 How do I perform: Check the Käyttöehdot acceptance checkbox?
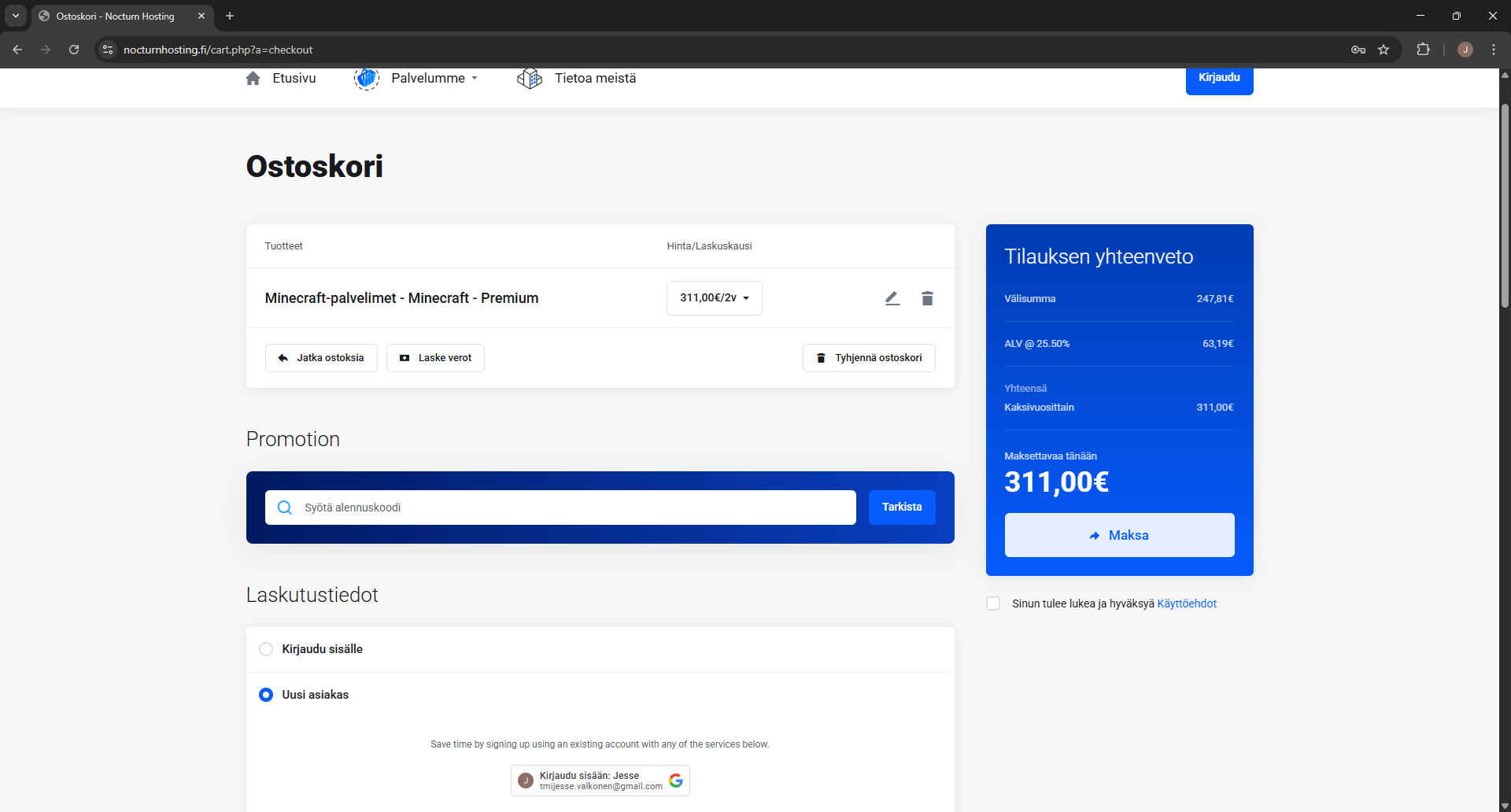tap(993, 603)
